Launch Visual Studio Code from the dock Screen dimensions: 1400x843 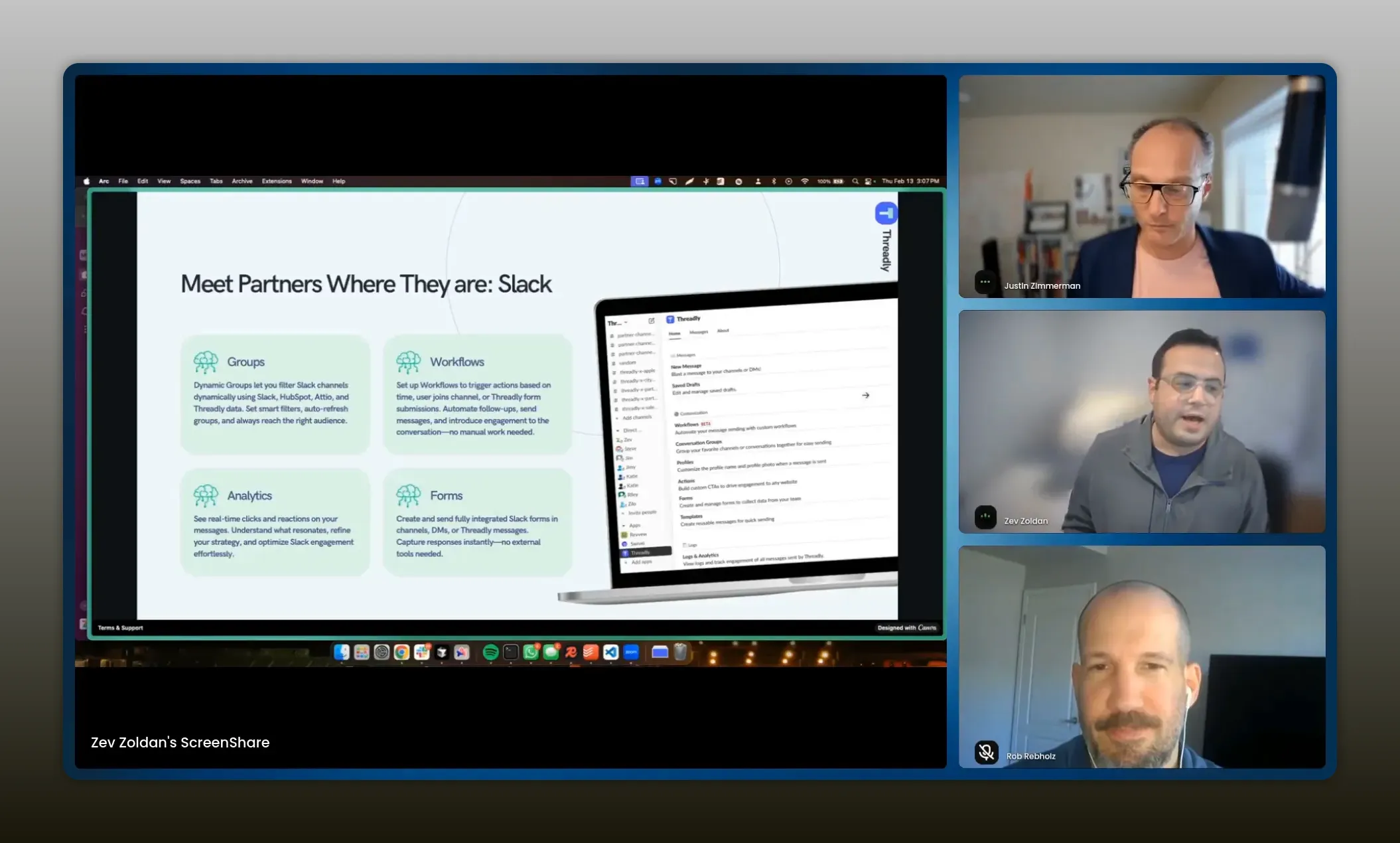coord(611,652)
